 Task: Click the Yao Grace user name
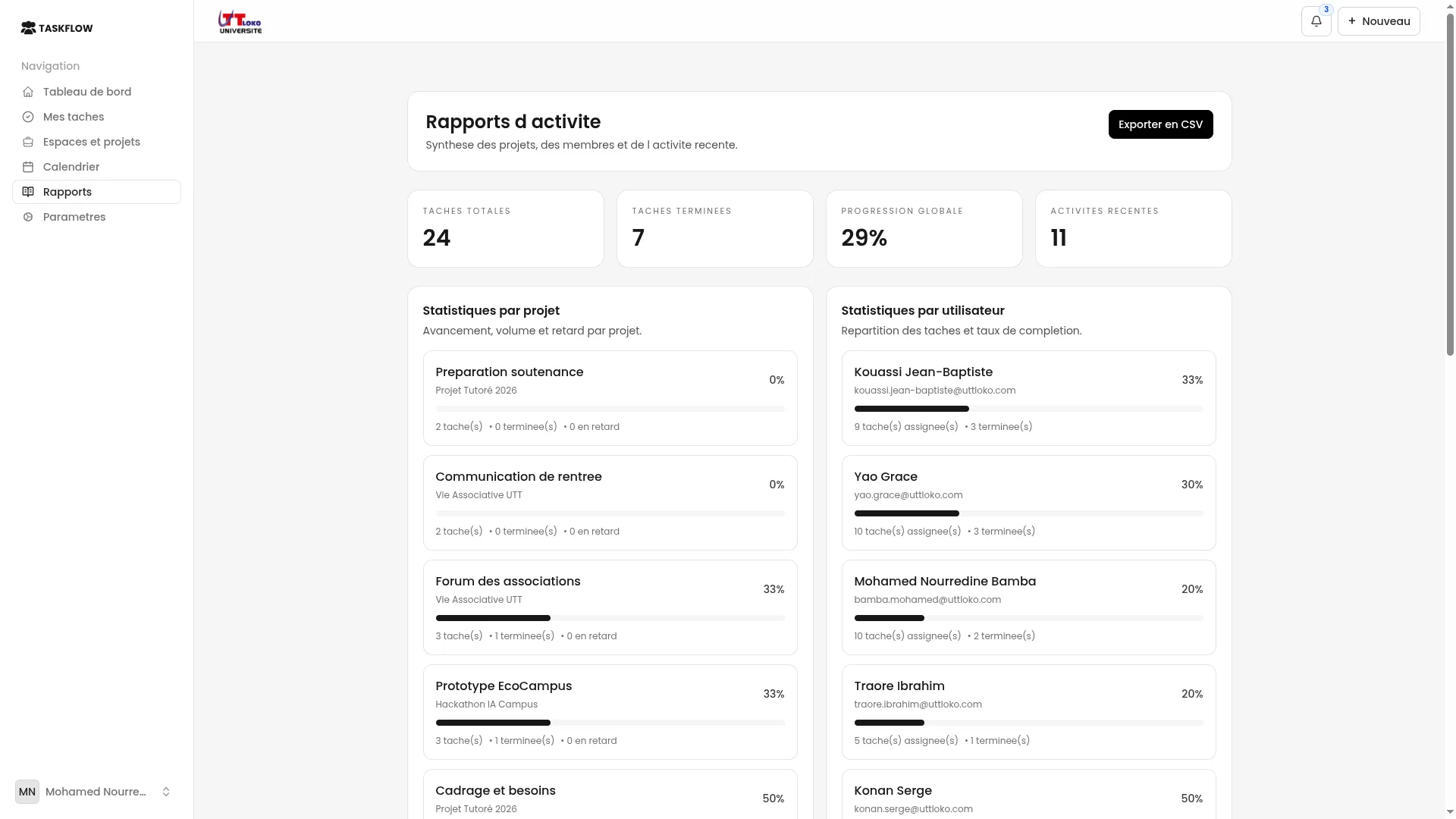(886, 477)
